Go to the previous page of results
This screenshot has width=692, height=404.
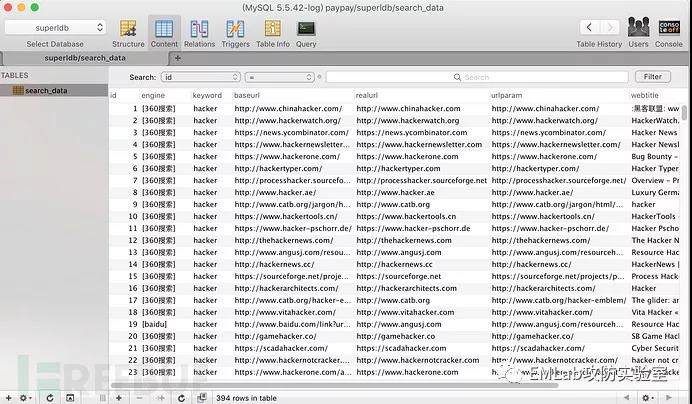click(626, 398)
